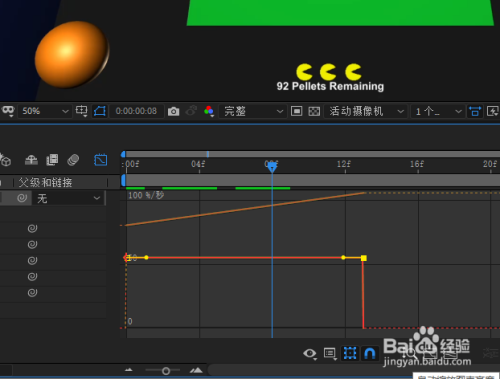Toggle the magnet snap icon

[x=370, y=353]
